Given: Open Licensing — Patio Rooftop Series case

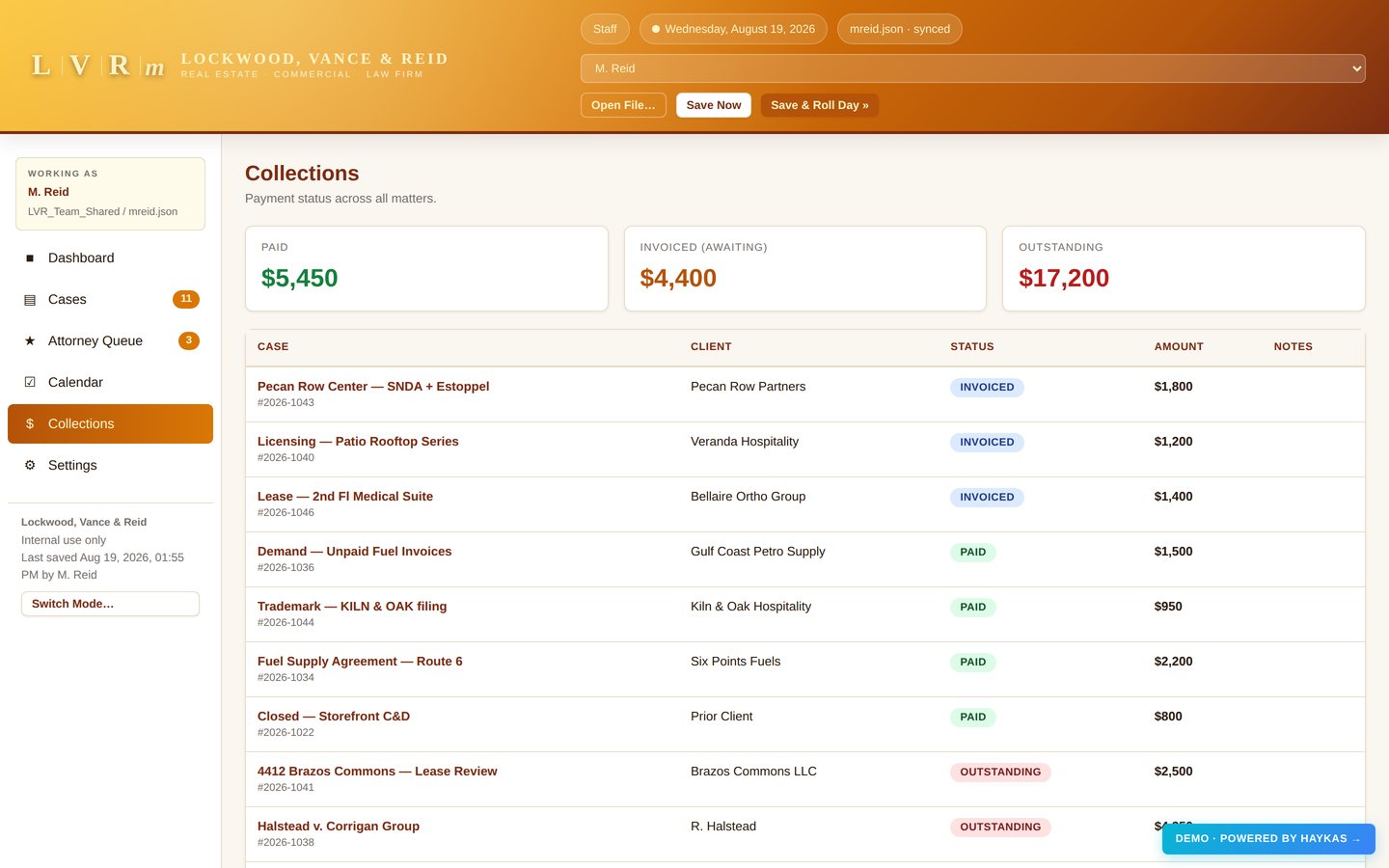Looking at the screenshot, I should click(x=358, y=442).
